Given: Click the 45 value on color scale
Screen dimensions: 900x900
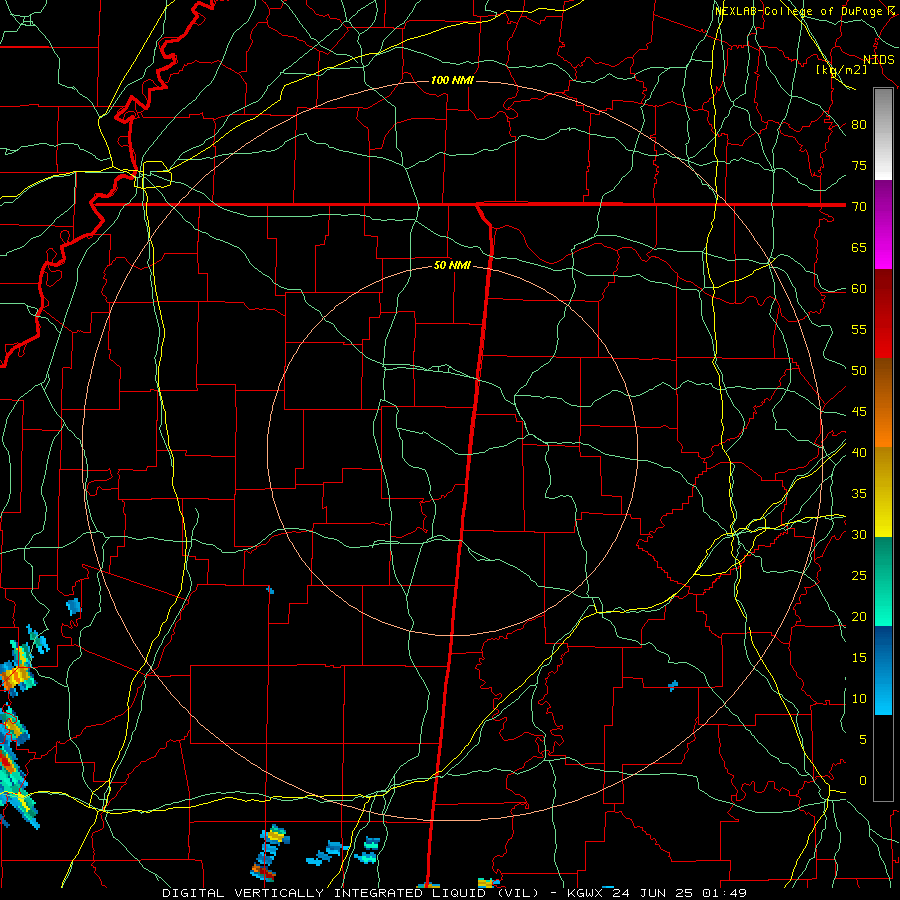Looking at the screenshot, I should tap(859, 412).
